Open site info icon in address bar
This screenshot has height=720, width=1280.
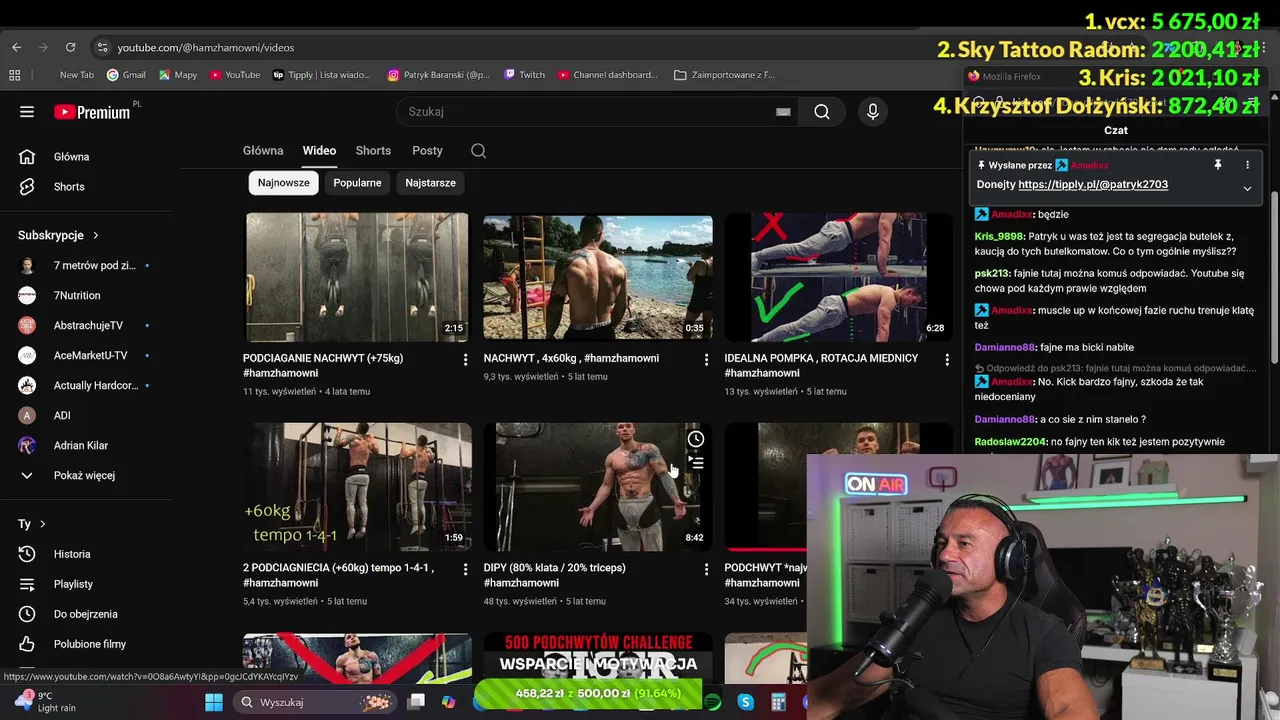102,47
